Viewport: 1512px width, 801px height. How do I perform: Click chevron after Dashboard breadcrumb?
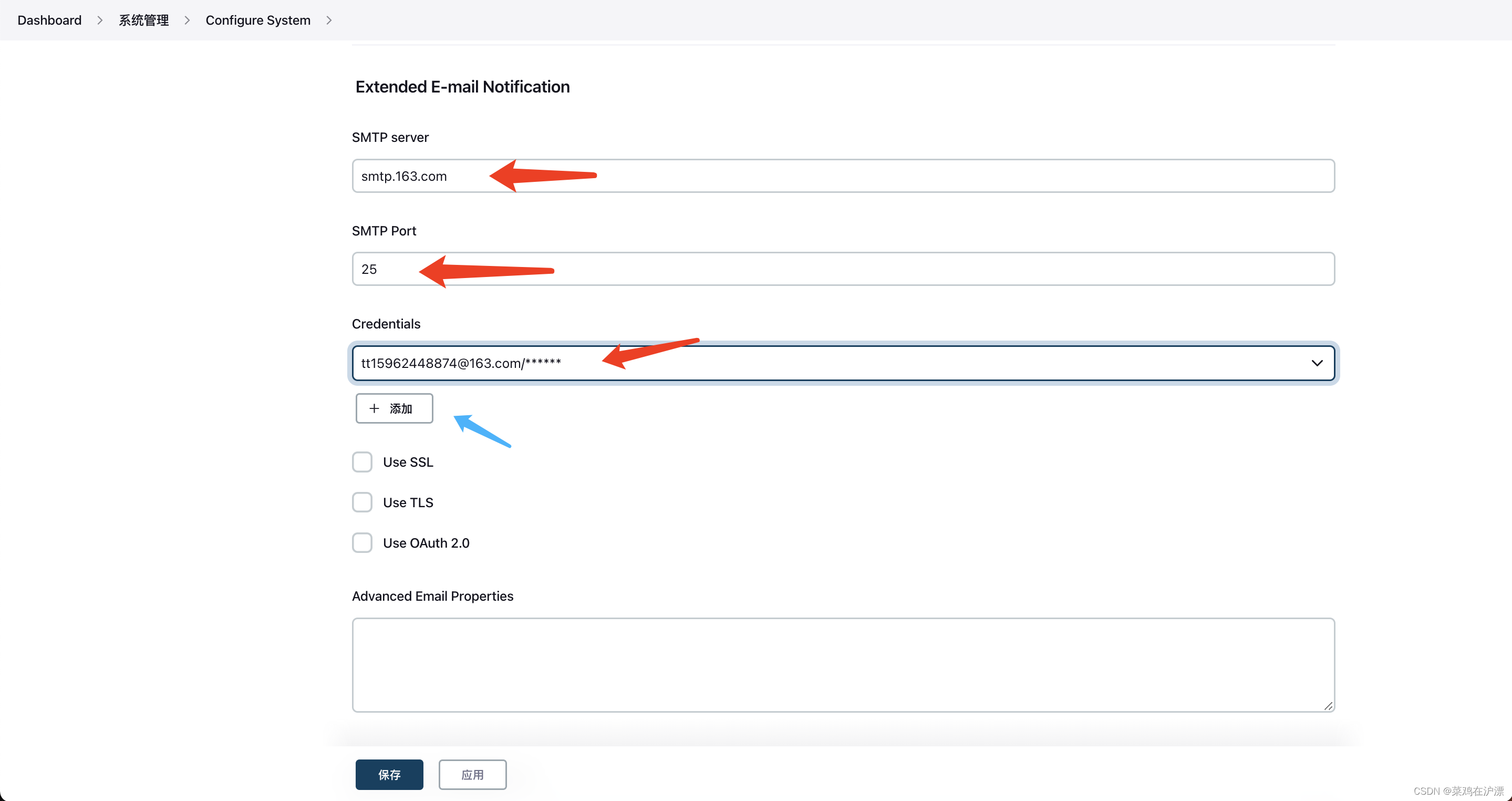tap(100, 20)
